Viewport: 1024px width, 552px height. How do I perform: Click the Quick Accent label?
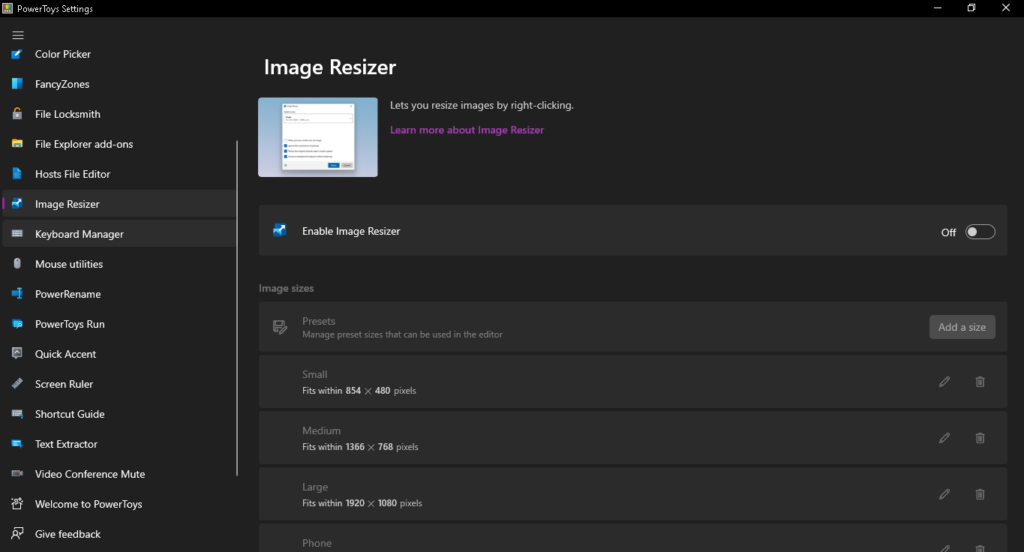pyautogui.click(x=65, y=354)
